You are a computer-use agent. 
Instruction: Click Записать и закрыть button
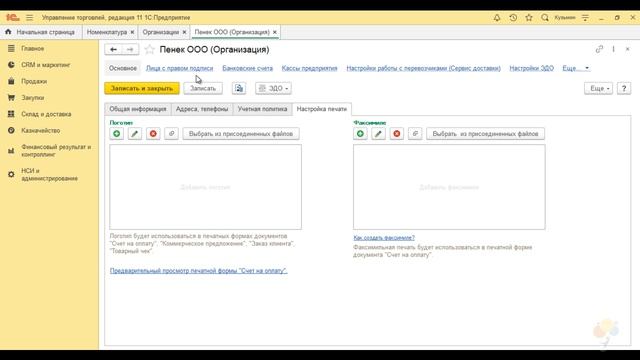click(x=142, y=88)
